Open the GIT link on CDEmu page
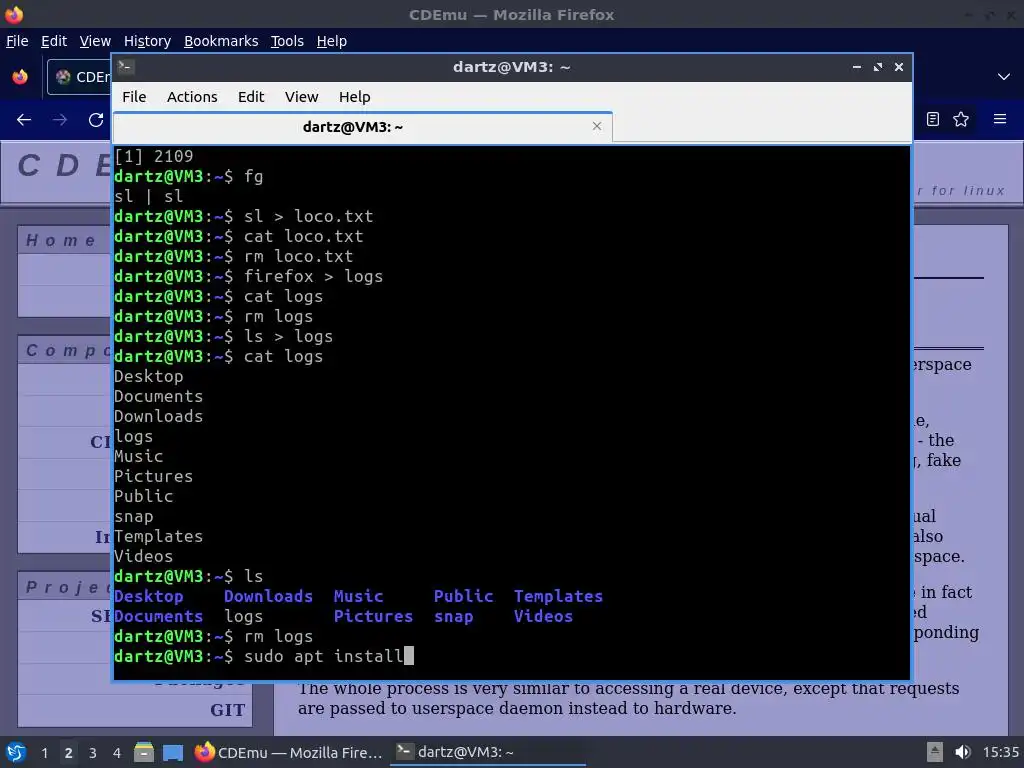 (227, 710)
